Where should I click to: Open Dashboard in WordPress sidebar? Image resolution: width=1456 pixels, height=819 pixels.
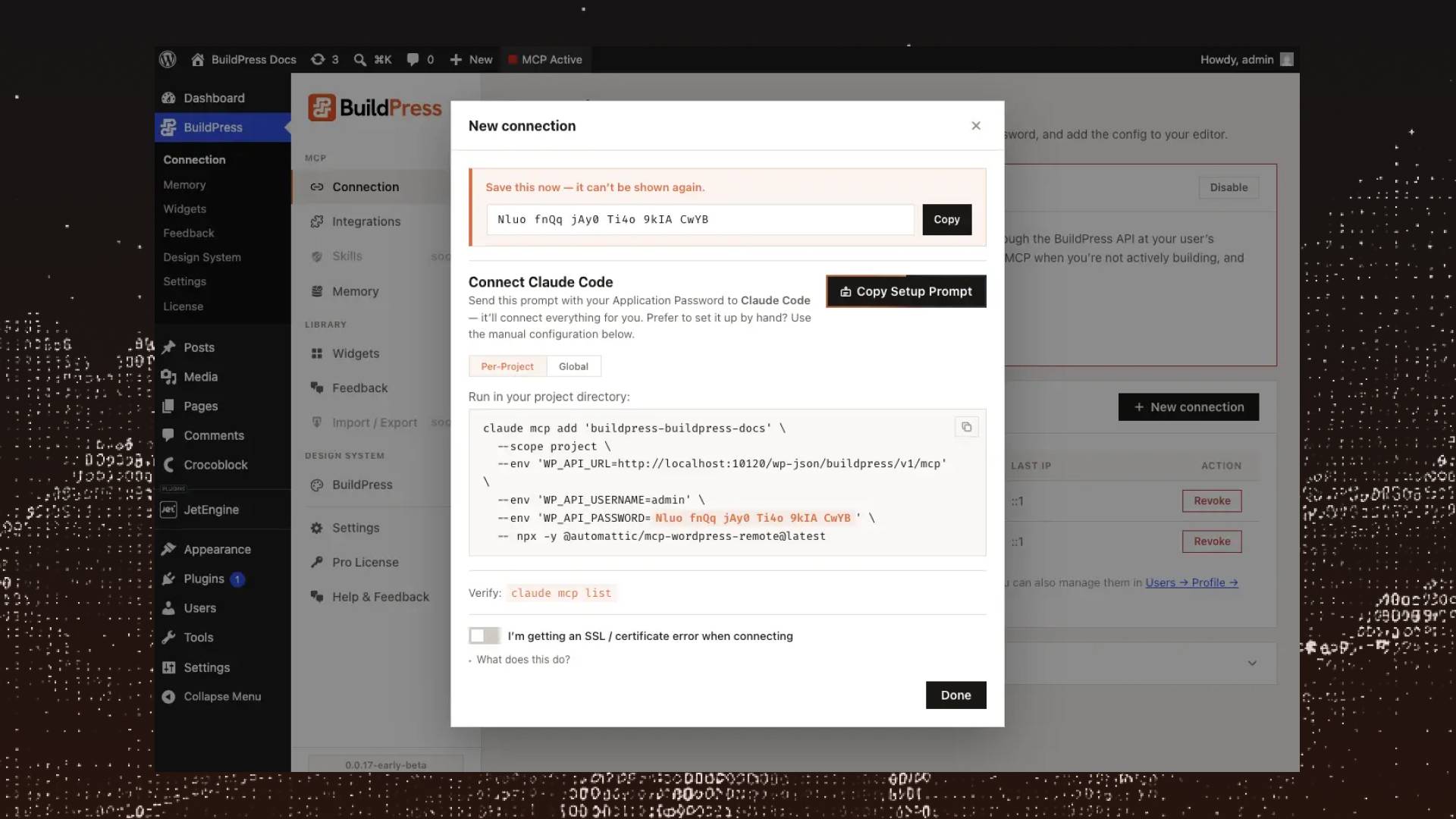point(214,98)
